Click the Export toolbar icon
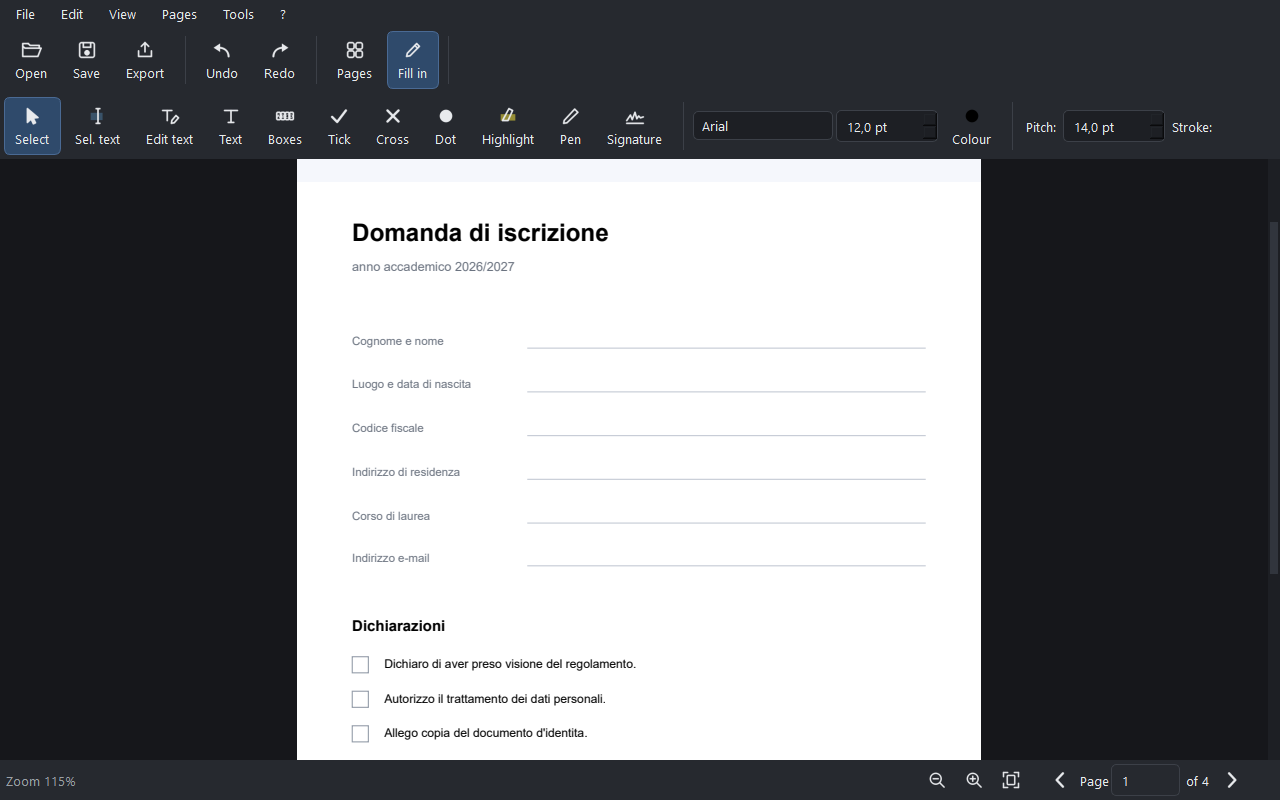The height and width of the screenshot is (800, 1280). pyautogui.click(x=145, y=60)
